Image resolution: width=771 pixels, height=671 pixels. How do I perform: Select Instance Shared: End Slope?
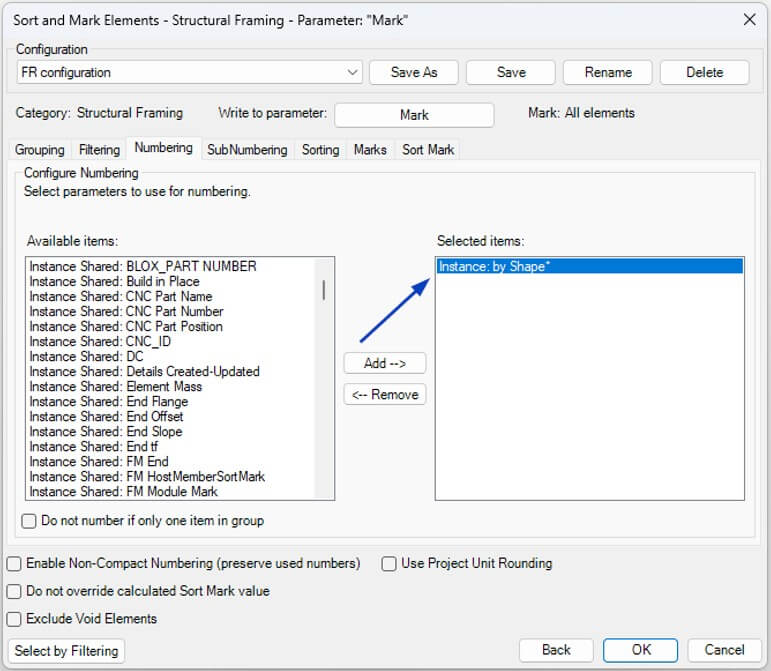(171, 431)
